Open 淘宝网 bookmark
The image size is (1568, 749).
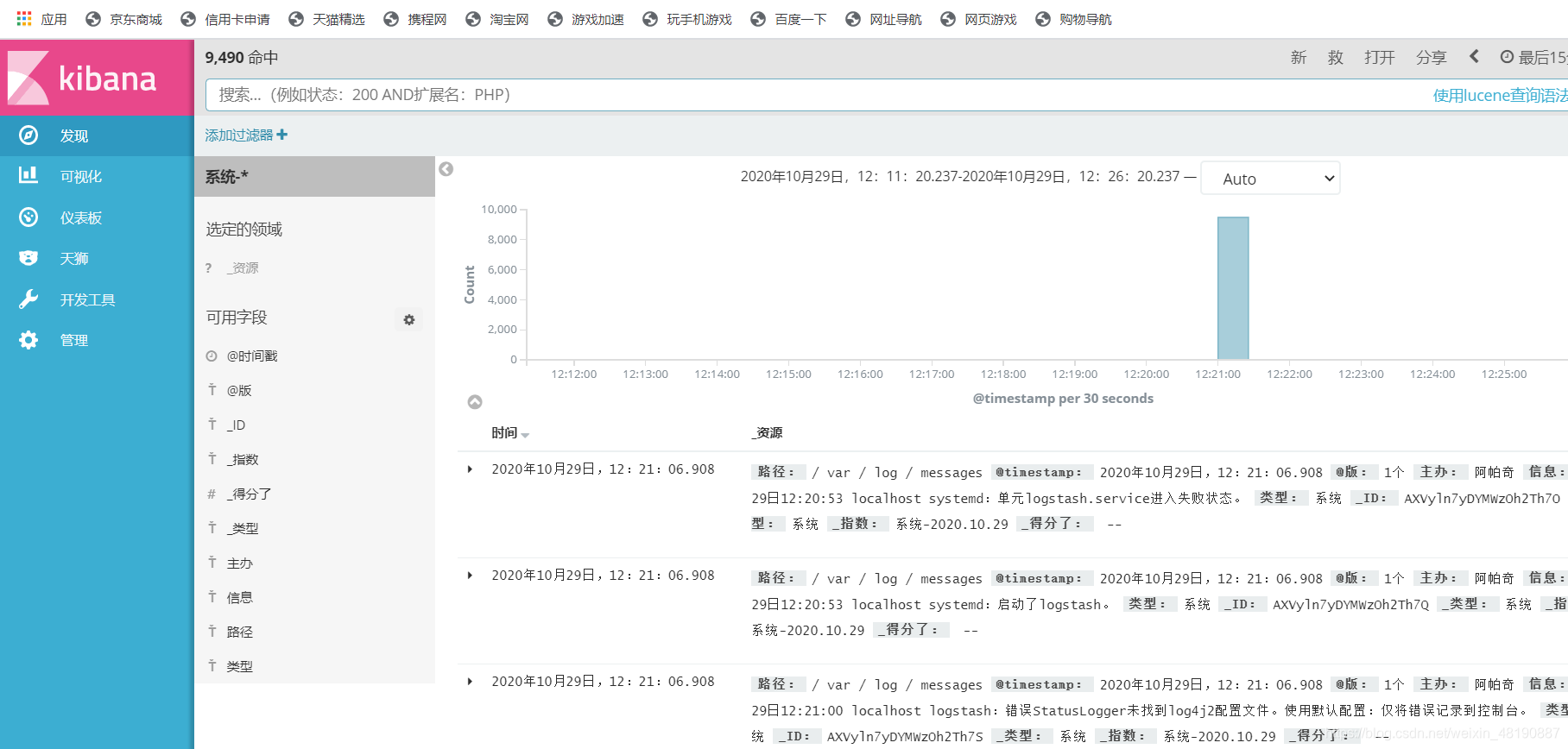click(x=497, y=19)
